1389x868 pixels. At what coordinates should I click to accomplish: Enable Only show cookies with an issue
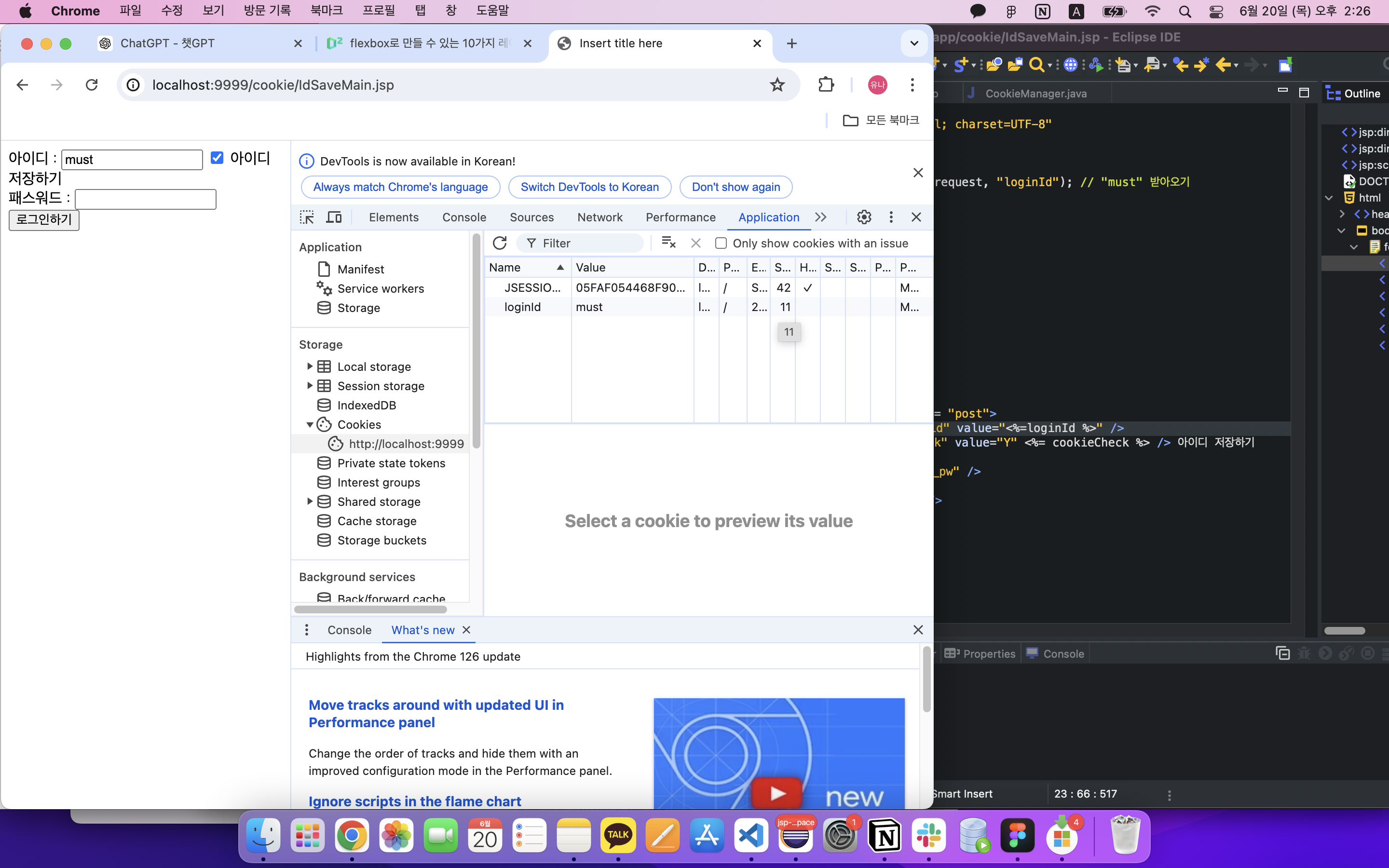pyautogui.click(x=721, y=244)
